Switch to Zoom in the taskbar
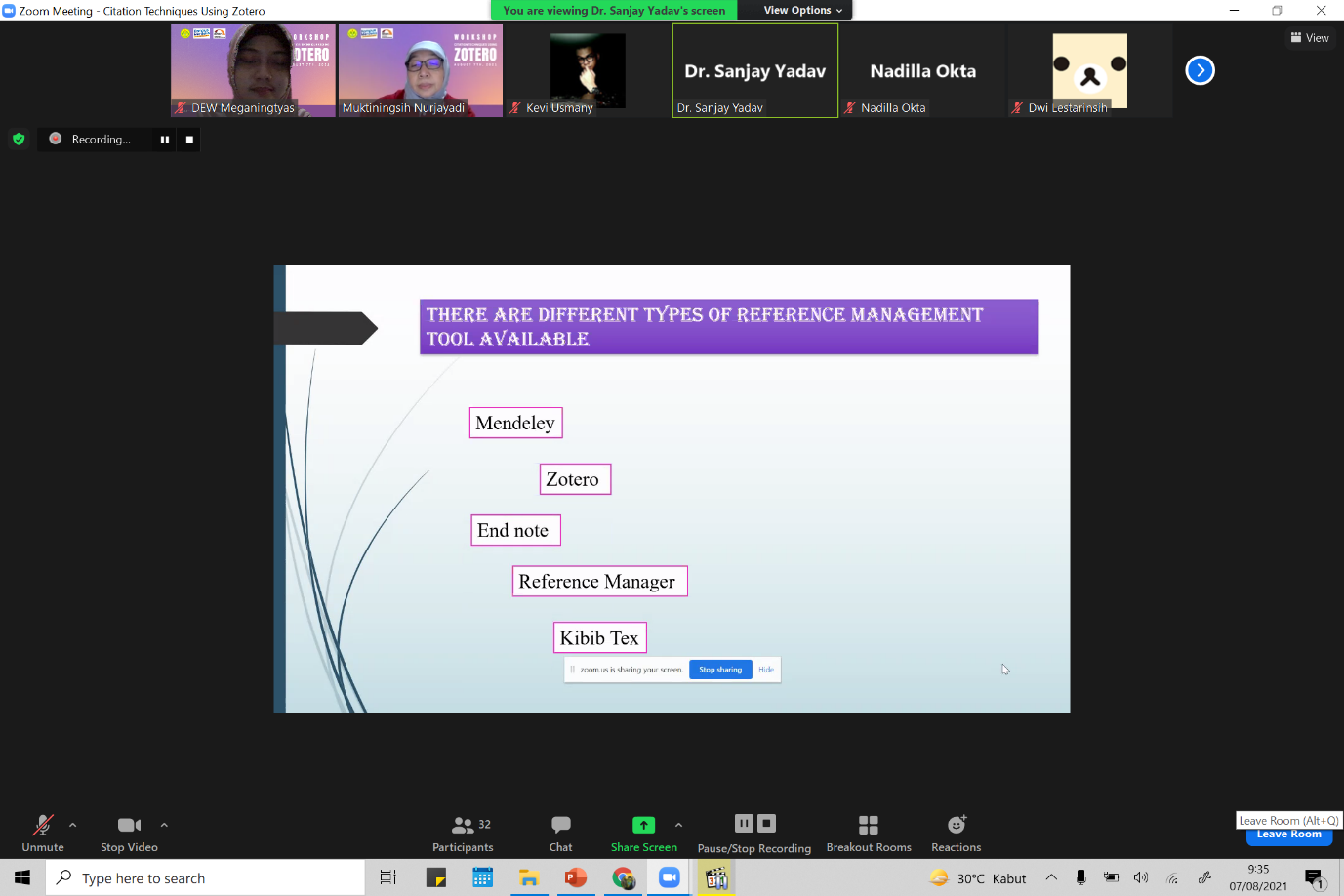Image resolution: width=1344 pixels, height=896 pixels. pos(670,877)
